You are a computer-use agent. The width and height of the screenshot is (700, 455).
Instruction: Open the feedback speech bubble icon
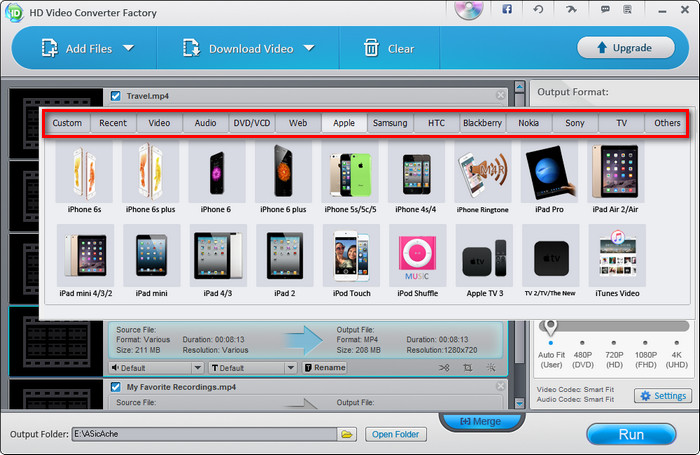coord(605,9)
